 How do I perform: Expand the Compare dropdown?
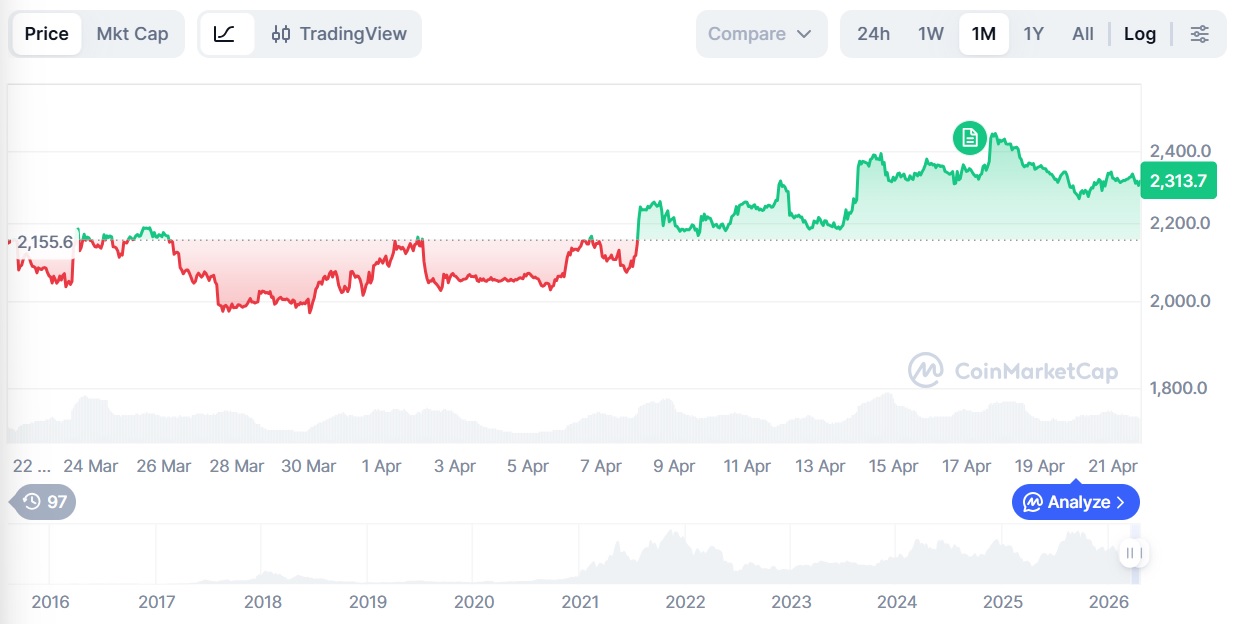click(760, 34)
